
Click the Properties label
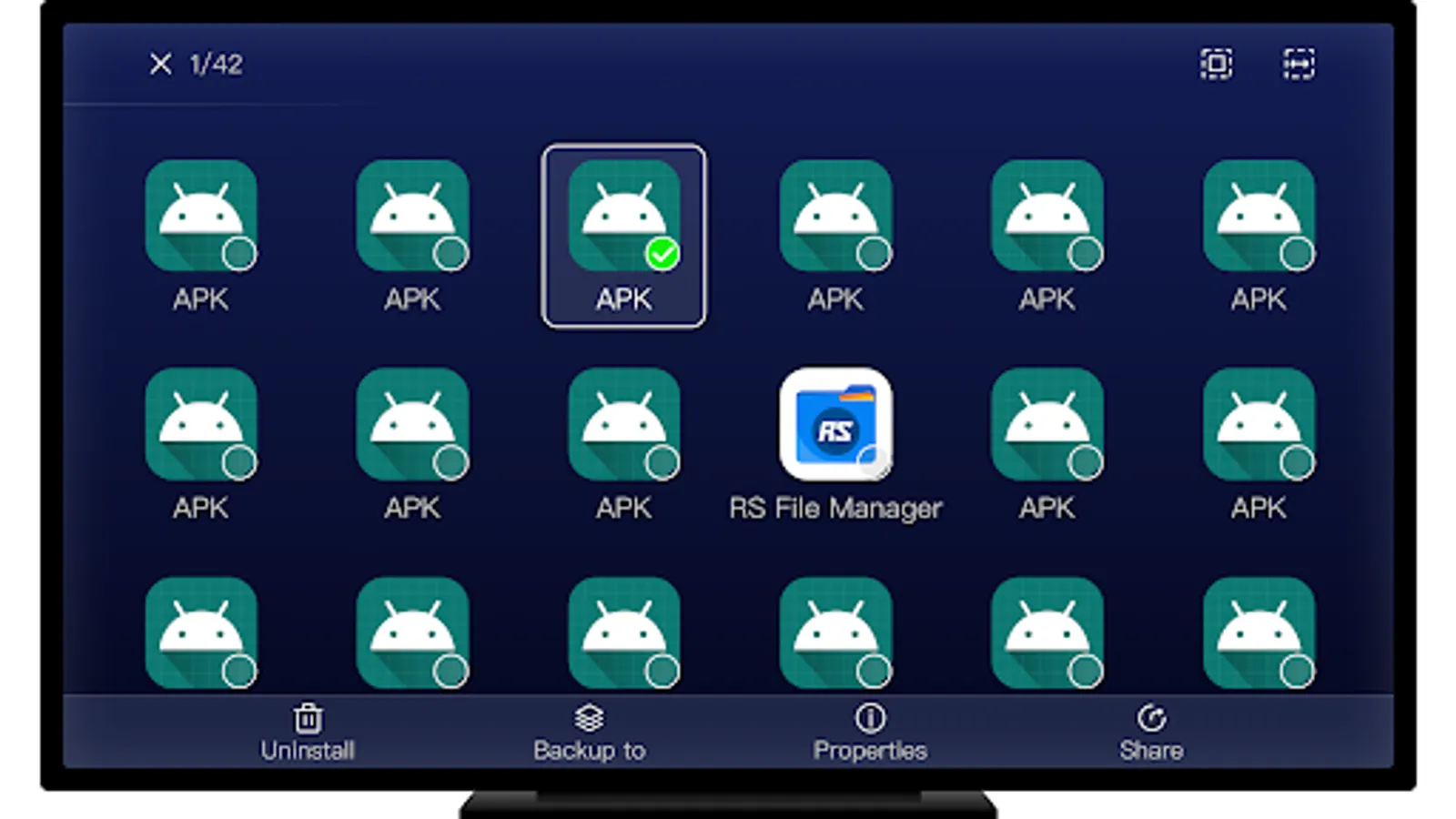[x=870, y=750]
